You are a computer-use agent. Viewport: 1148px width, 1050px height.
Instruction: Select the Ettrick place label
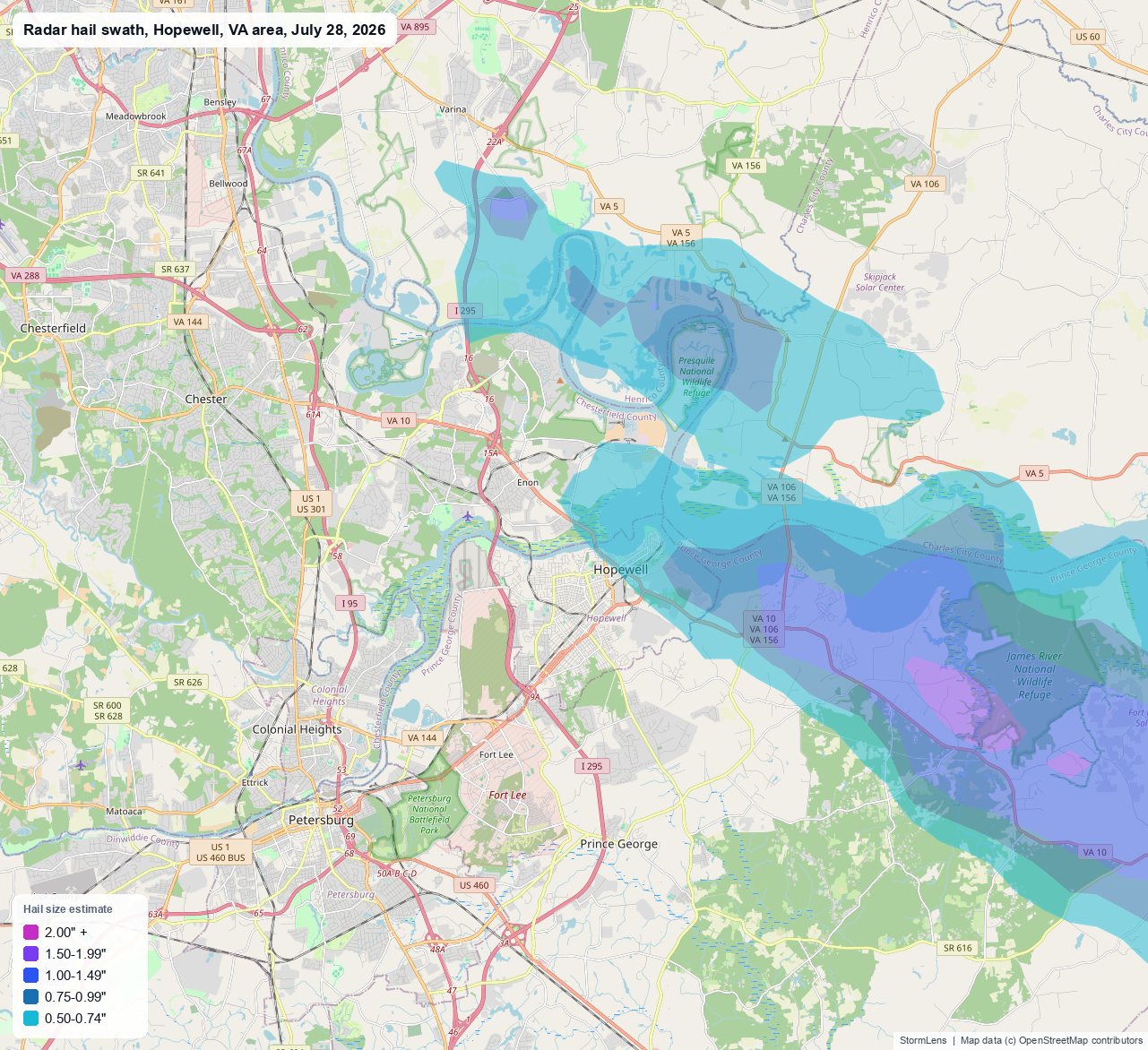coord(255,782)
